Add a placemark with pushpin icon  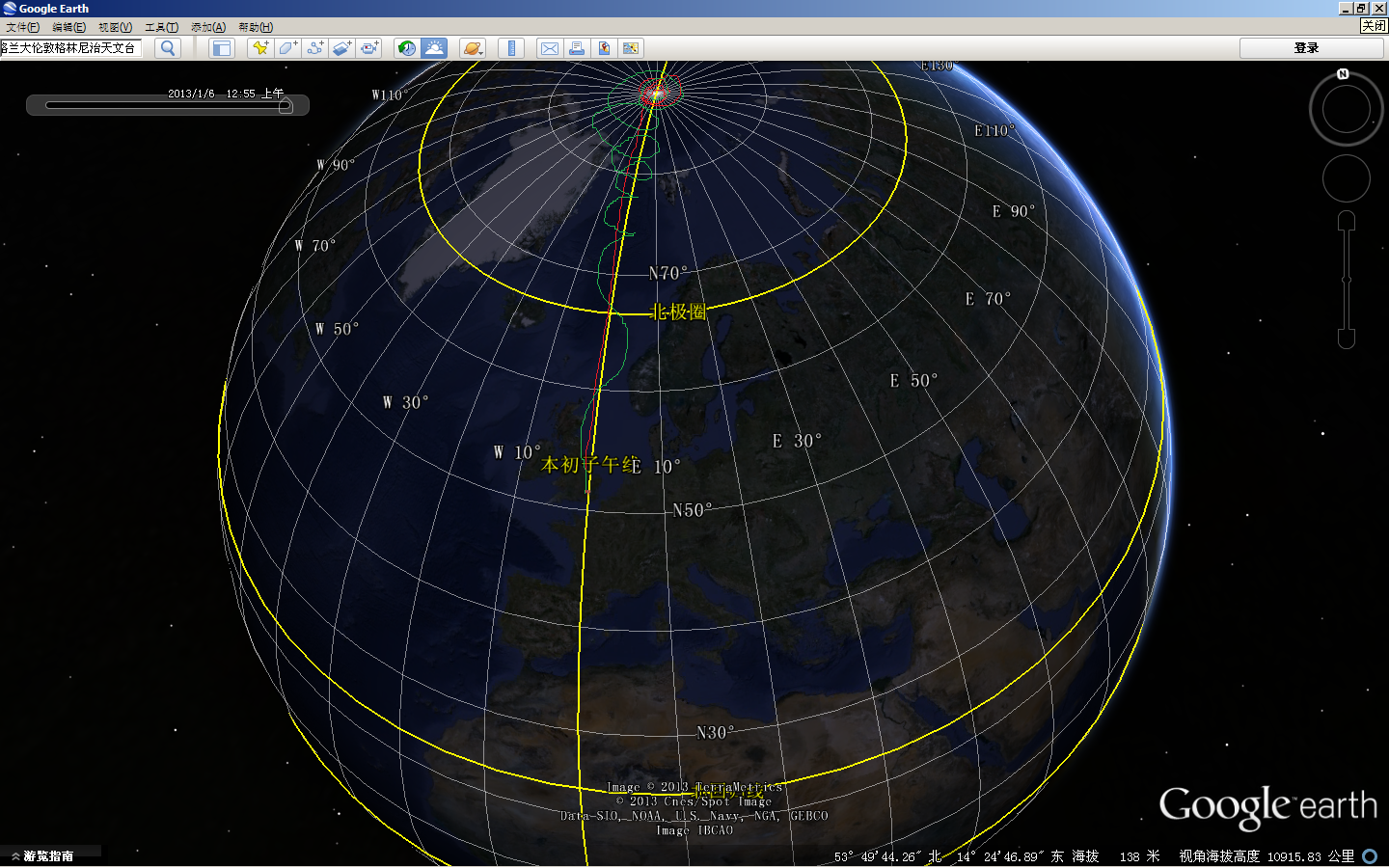[260, 48]
